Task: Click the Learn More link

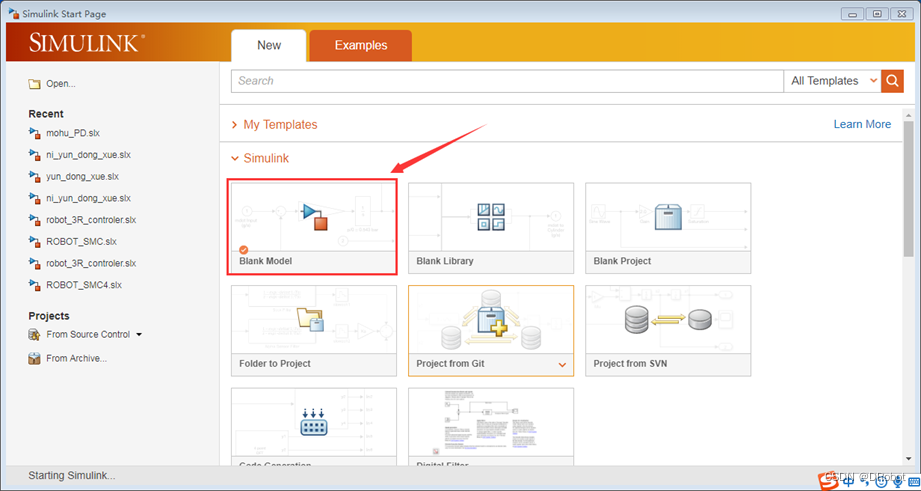Action: 862,124
